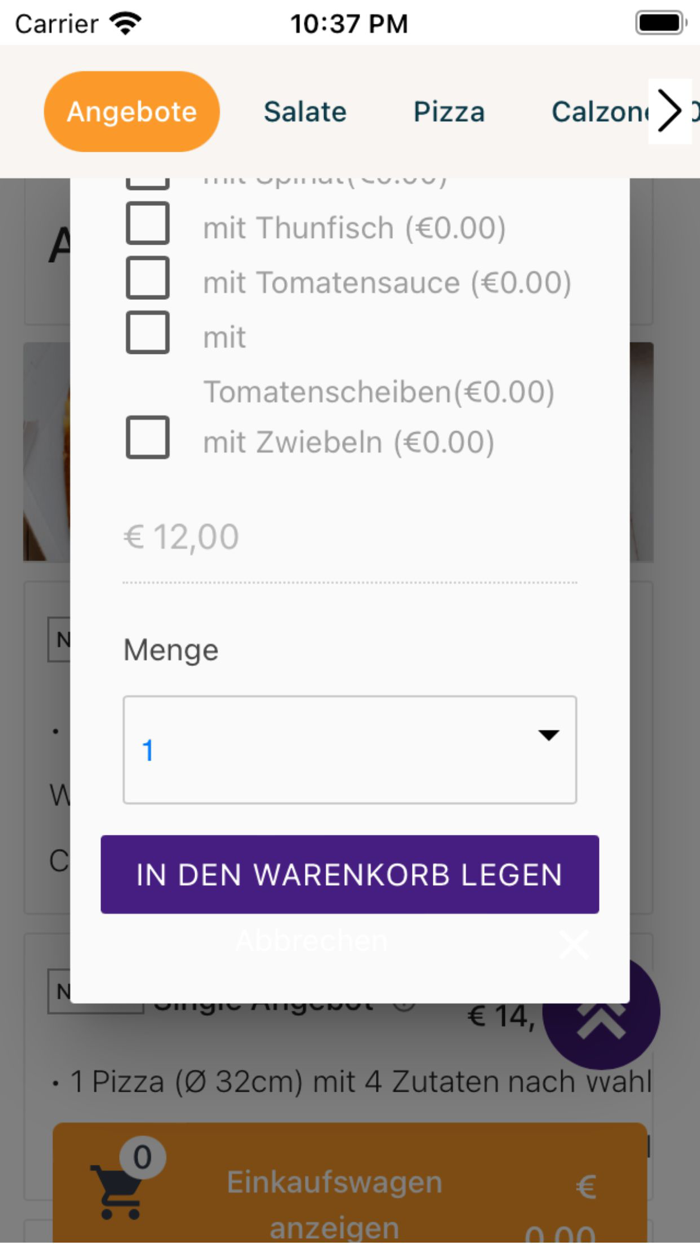Close the dialog using the X icon
Viewport: 700px width, 1244px height.
(573, 943)
